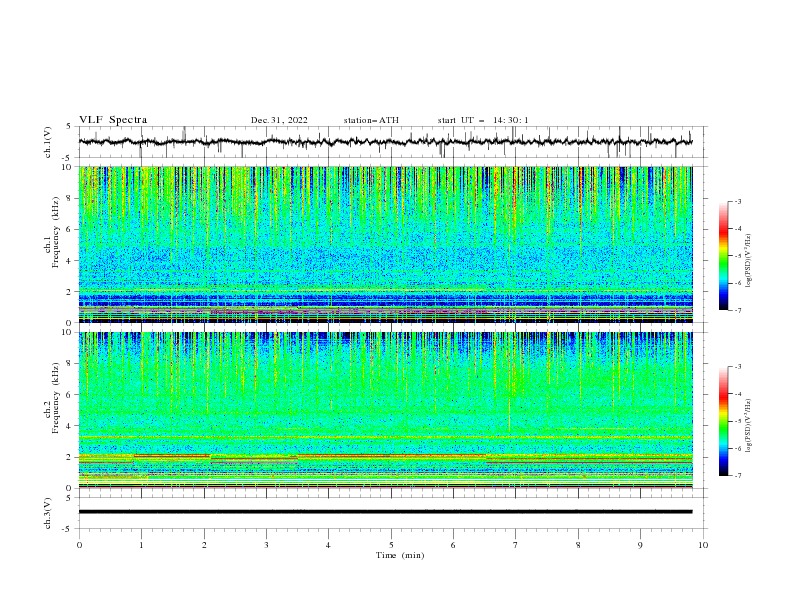
Task: Click the "-7" tick on ch.1 colorbar
Action: click(x=737, y=310)
